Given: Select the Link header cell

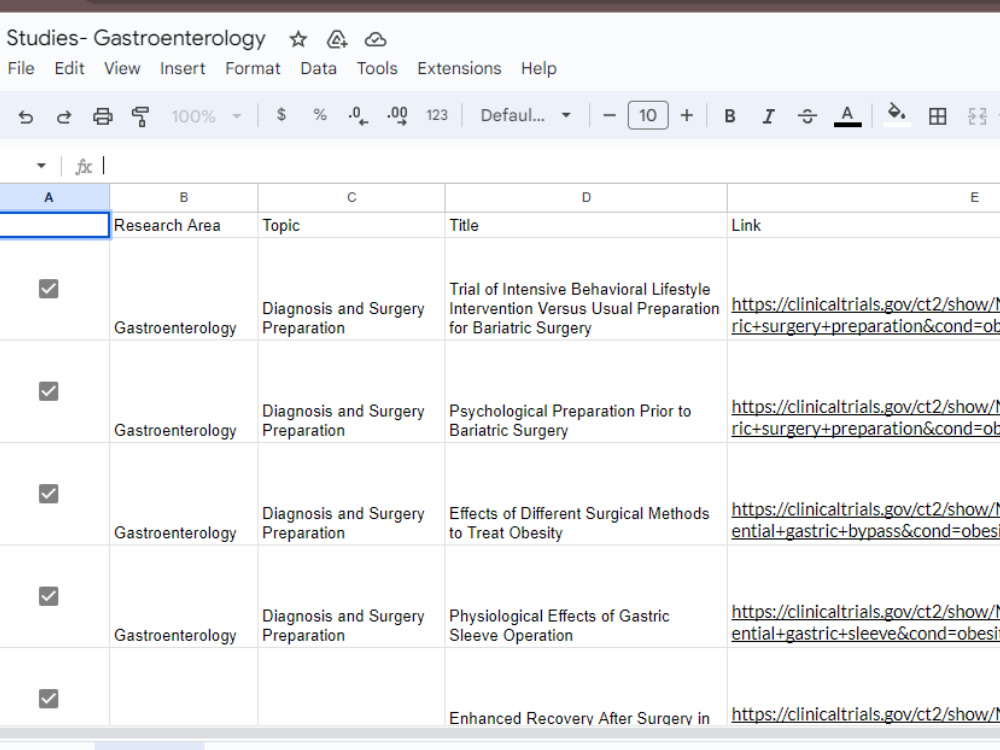Looking at the screenshot, I should [864, 225].
